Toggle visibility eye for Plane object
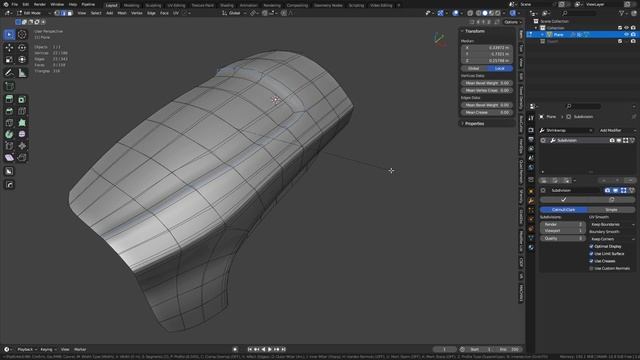Screen dimensions: 640x360 click(x=627, y=35)
